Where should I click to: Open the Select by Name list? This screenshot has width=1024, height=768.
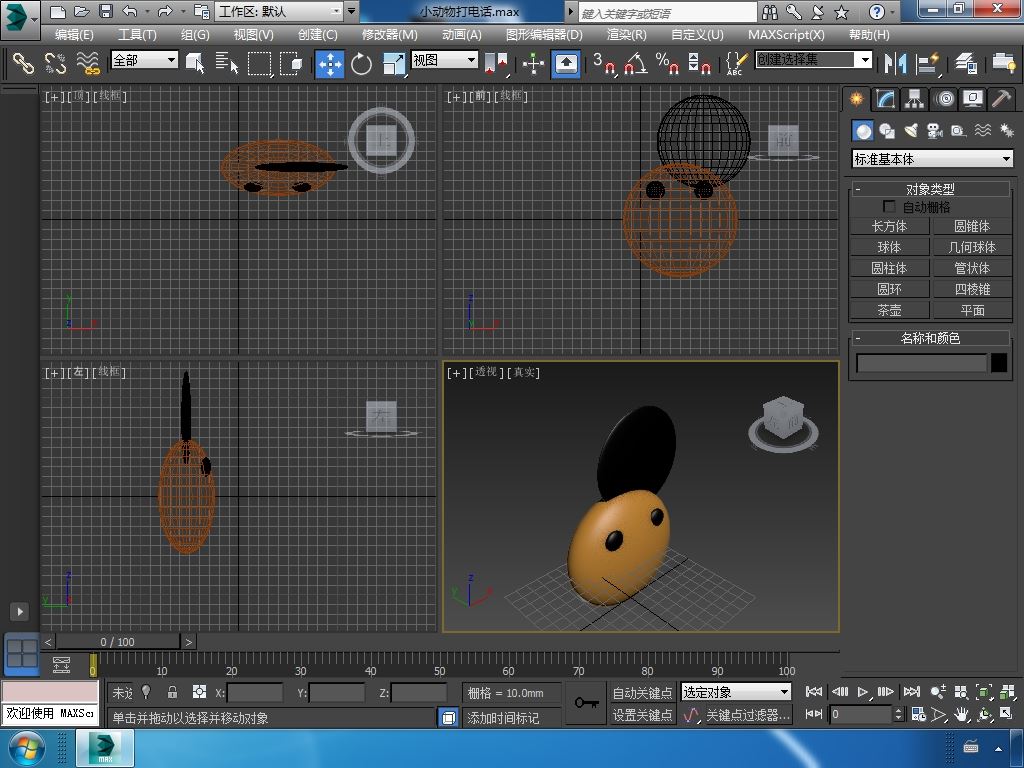click(227, 63)
